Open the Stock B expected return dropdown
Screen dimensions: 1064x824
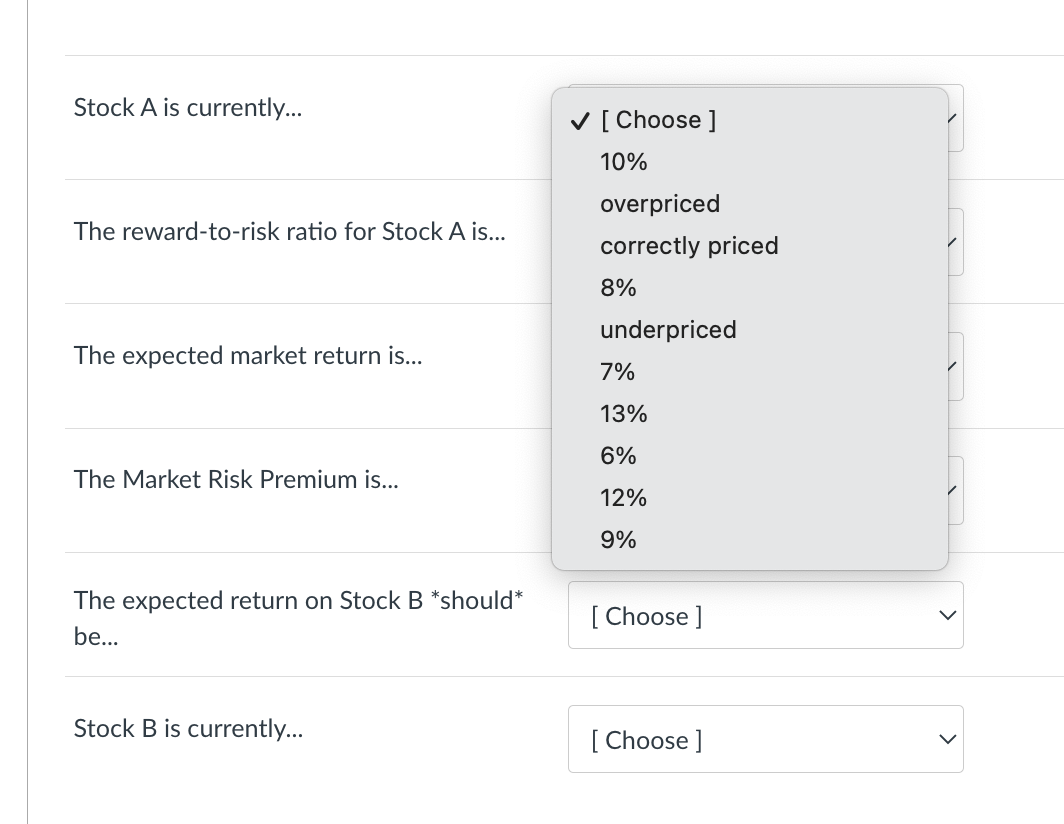coord(765,615)
